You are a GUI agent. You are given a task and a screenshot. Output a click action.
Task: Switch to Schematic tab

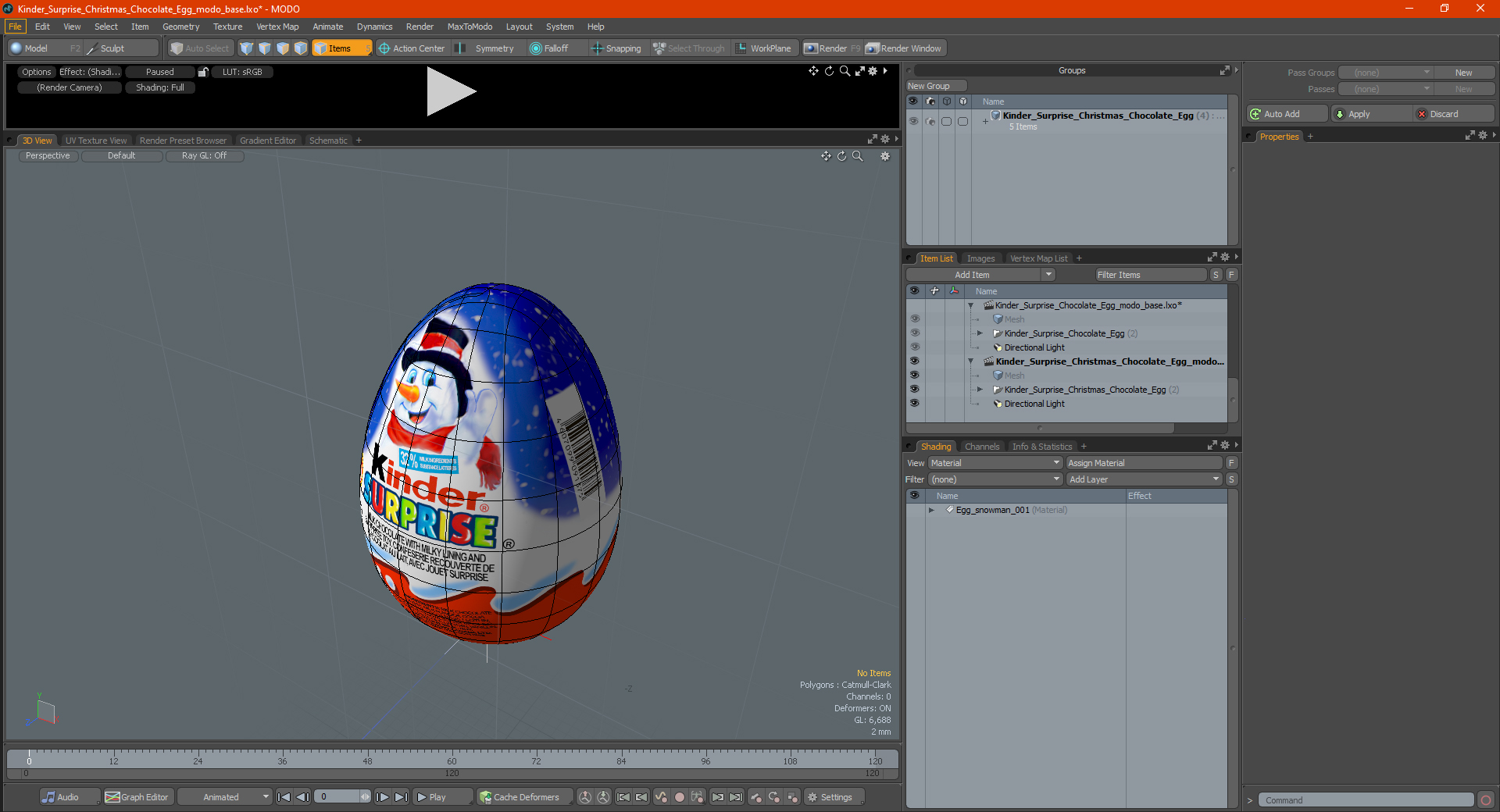[328, 141]
